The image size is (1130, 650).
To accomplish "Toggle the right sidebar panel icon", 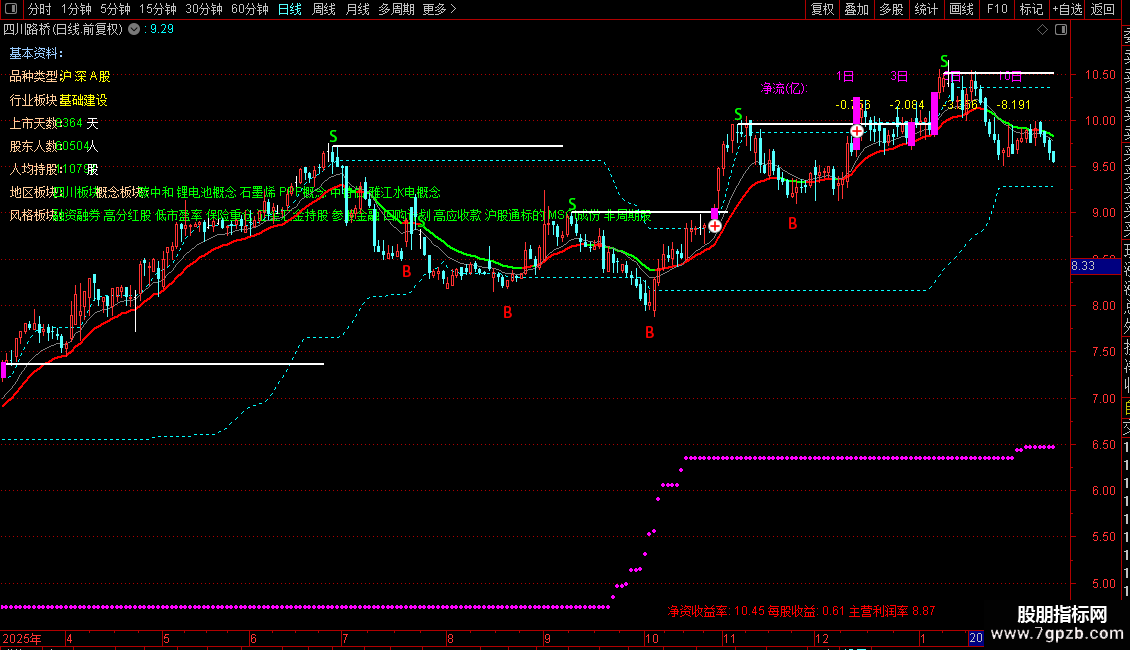I will pos(1061,30).
